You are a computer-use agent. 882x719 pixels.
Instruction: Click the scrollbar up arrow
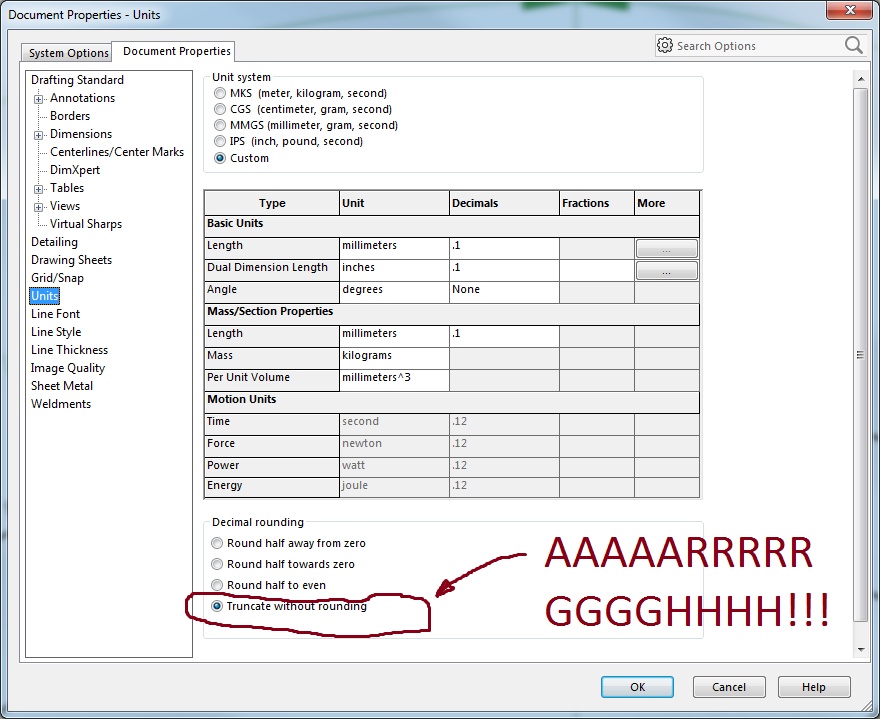click(x=860, y=79)
